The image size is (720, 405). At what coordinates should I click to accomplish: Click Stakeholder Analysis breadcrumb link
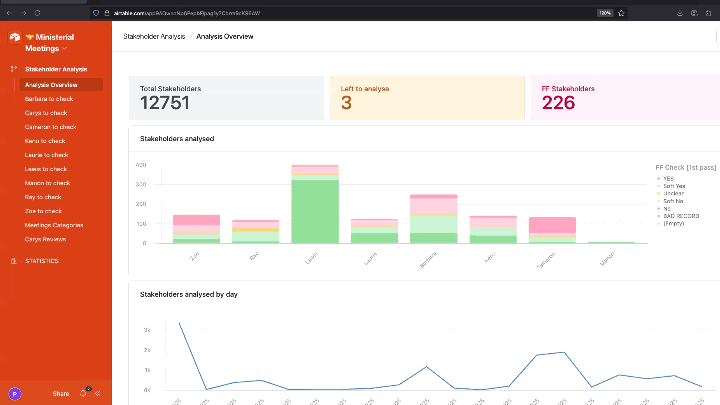click(x=154, y=36)
